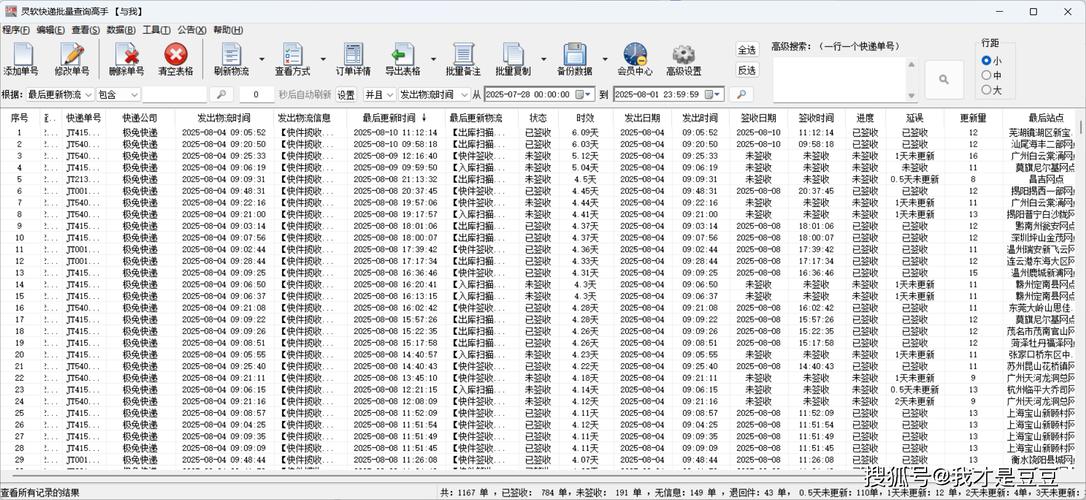
Task: Open the 程序(F) menu
Action: [x=15, y=30]
